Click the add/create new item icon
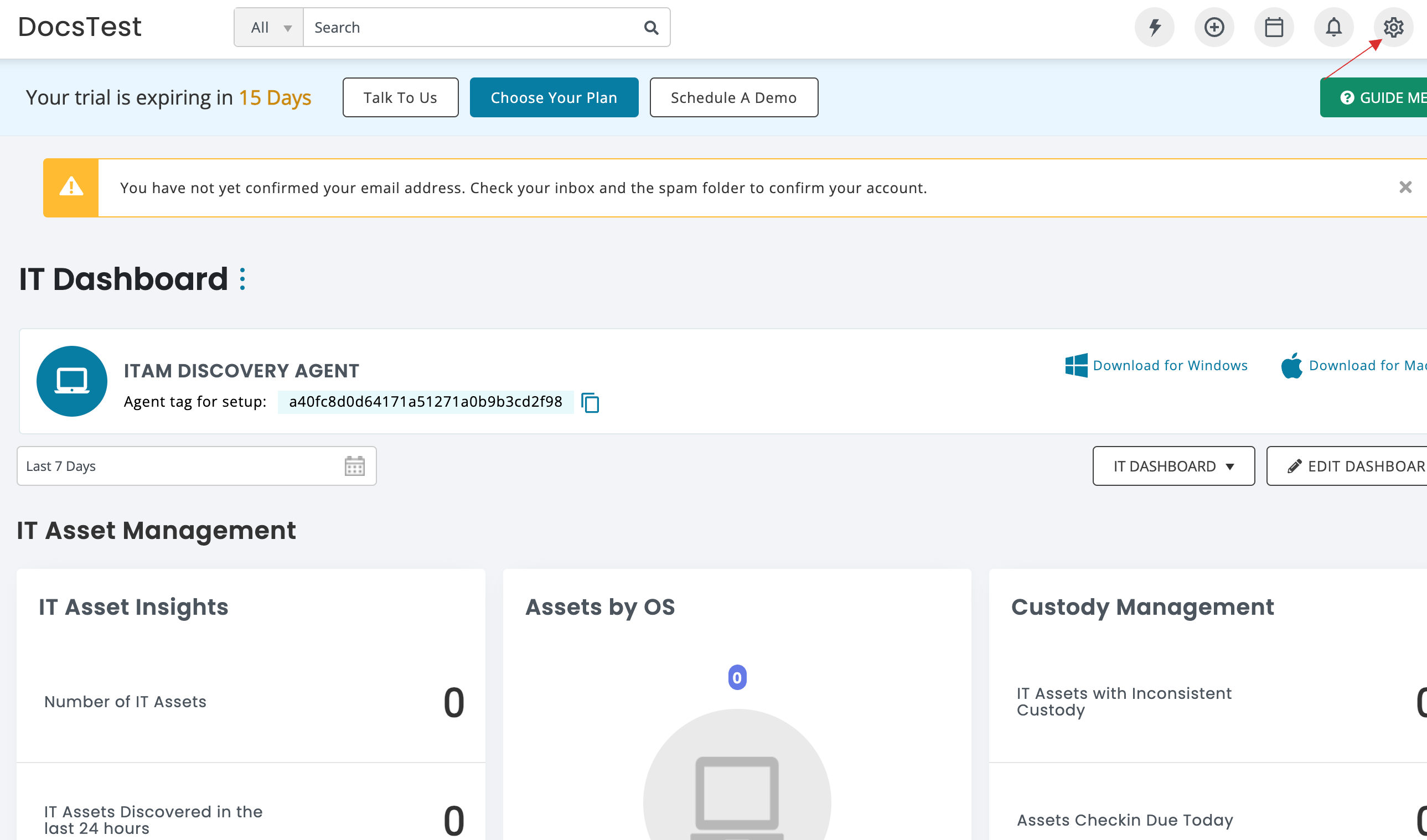1427x840 pixels. (x=1213, y=28)
